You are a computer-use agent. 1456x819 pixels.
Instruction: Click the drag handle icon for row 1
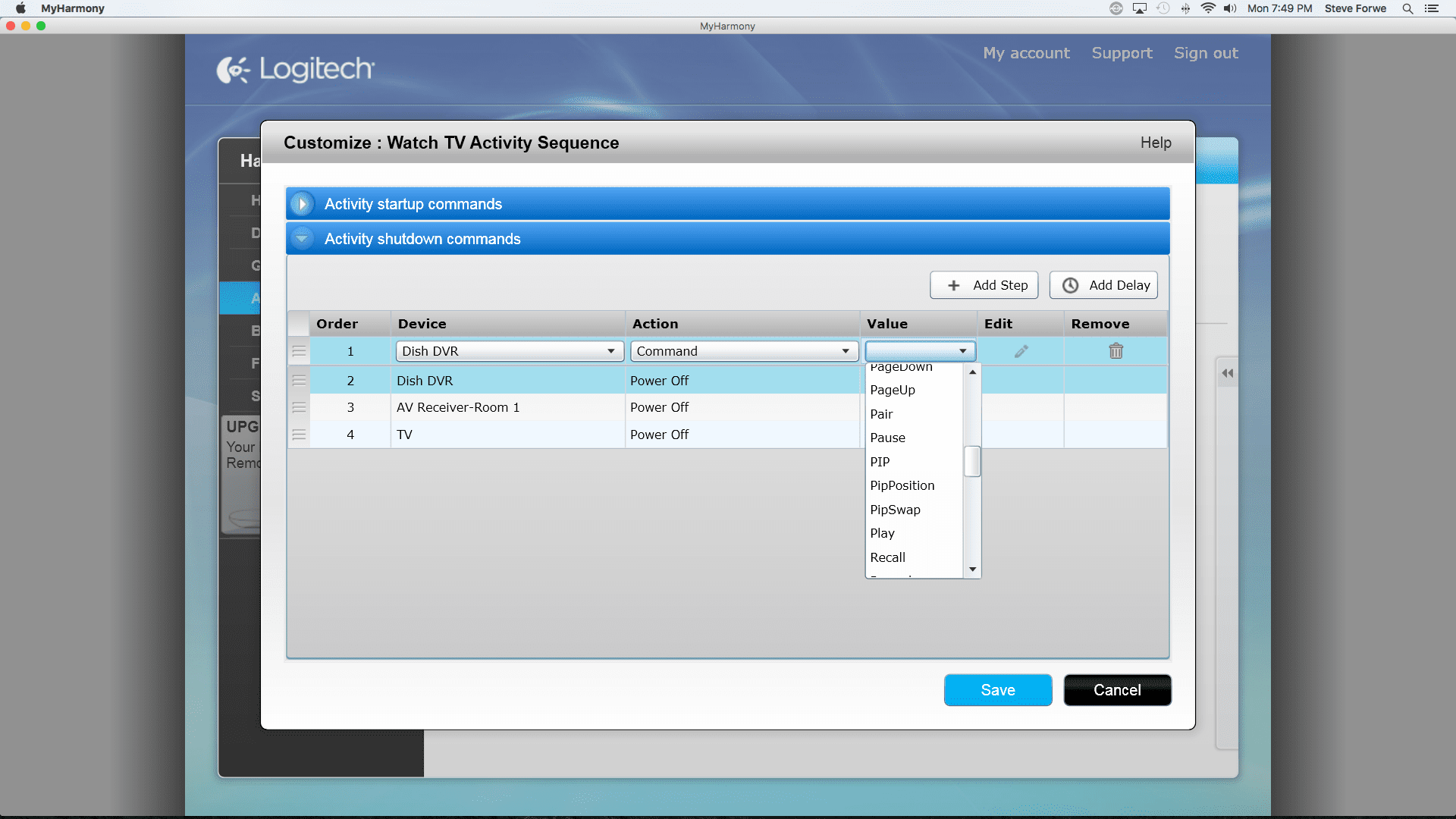click(299, 351)
